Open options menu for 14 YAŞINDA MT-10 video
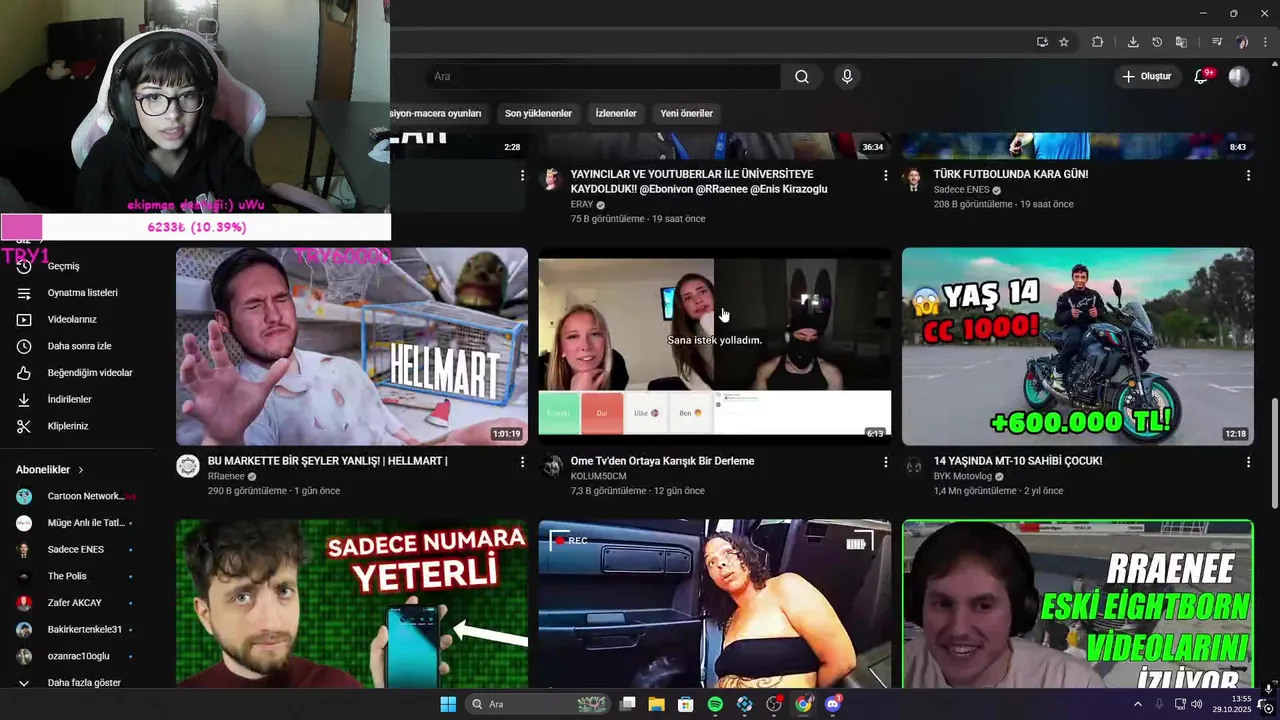This screenshot has height=720, width=1280. 1248,462
